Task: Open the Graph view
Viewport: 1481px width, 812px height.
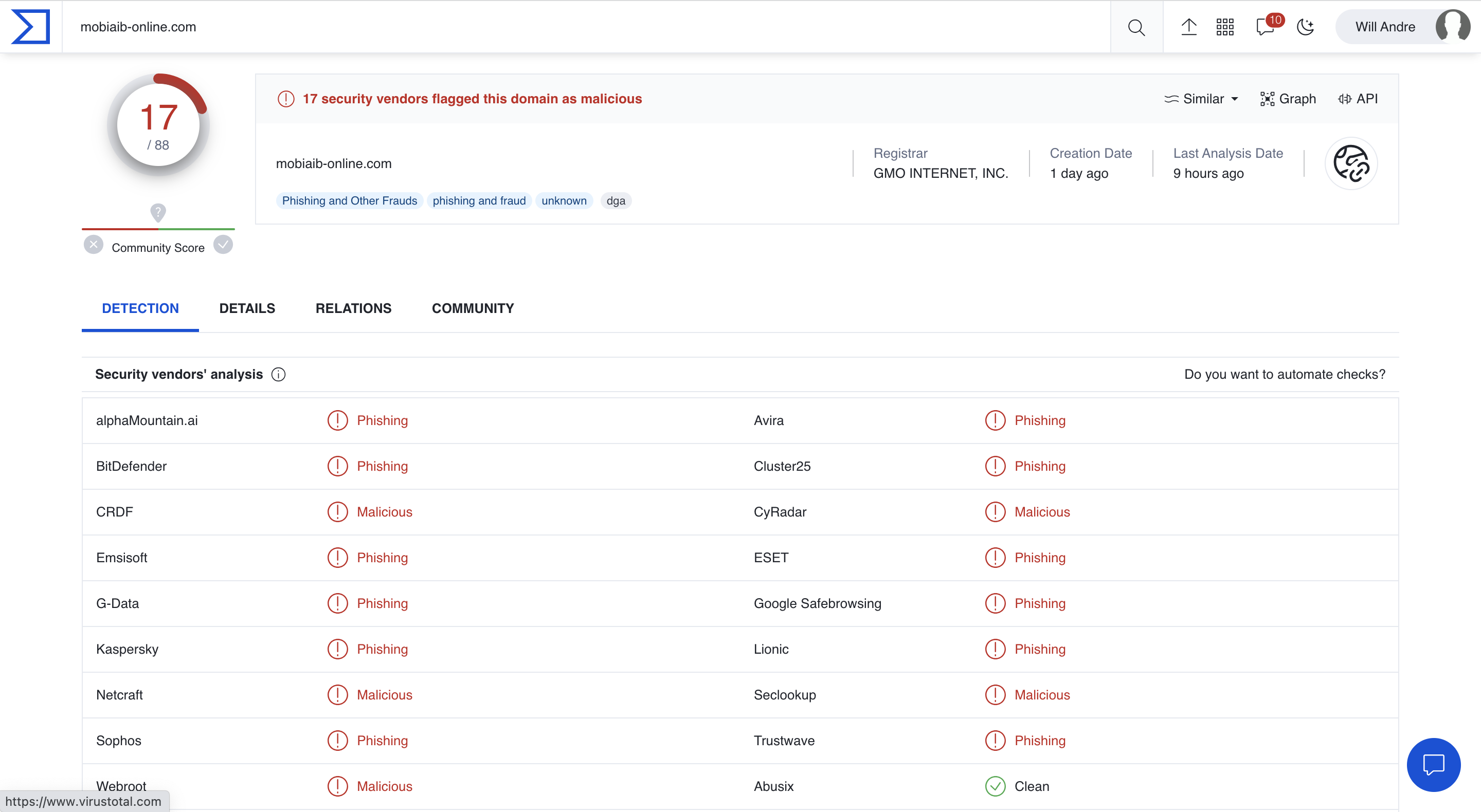Action: (x=1288, y=99)
